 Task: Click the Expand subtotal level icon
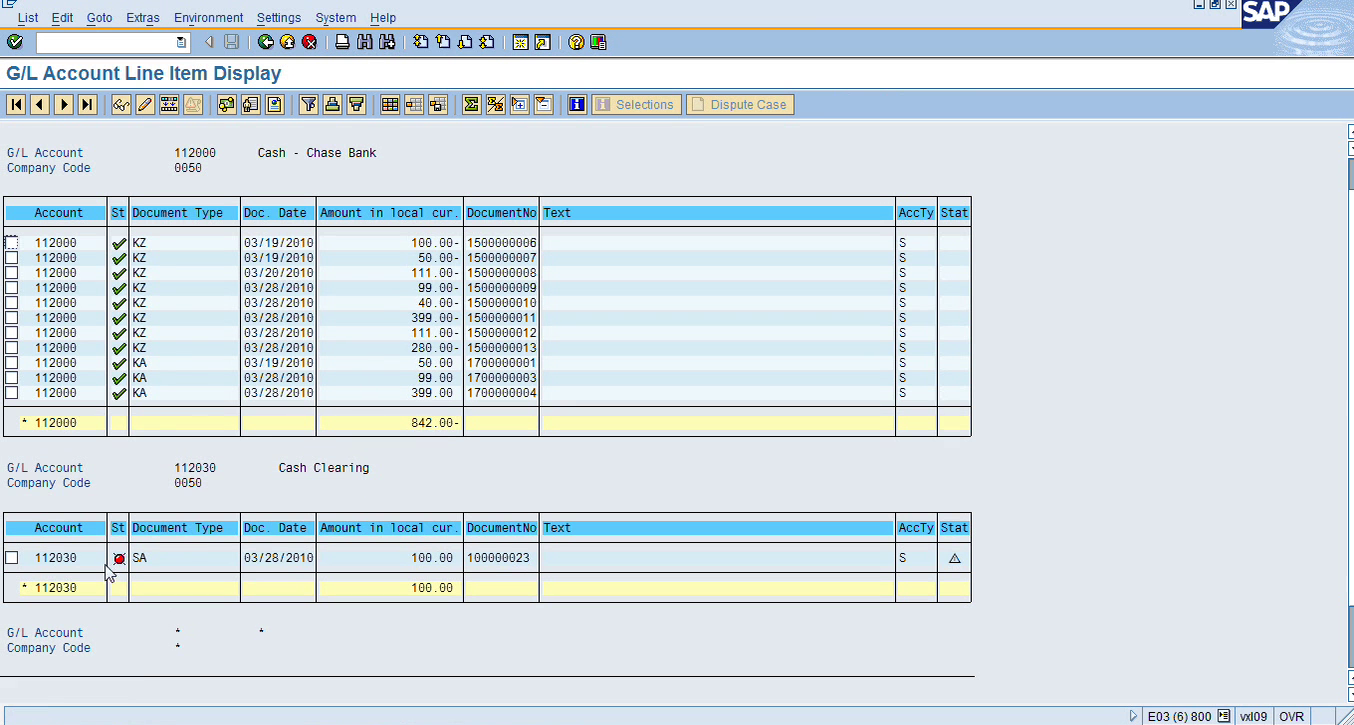pos(519,104)
